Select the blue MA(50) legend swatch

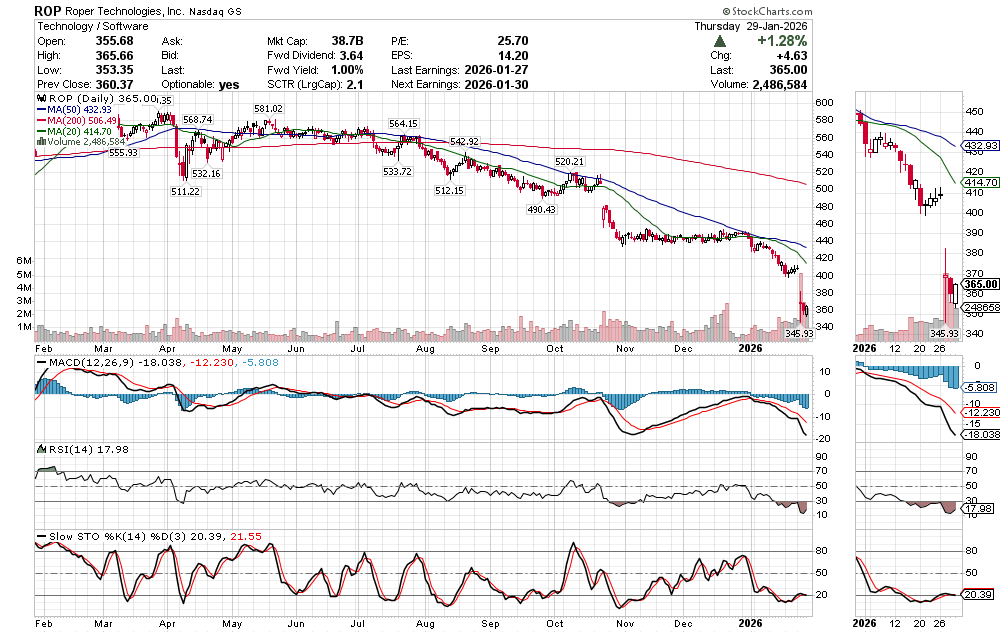point(40,109)
